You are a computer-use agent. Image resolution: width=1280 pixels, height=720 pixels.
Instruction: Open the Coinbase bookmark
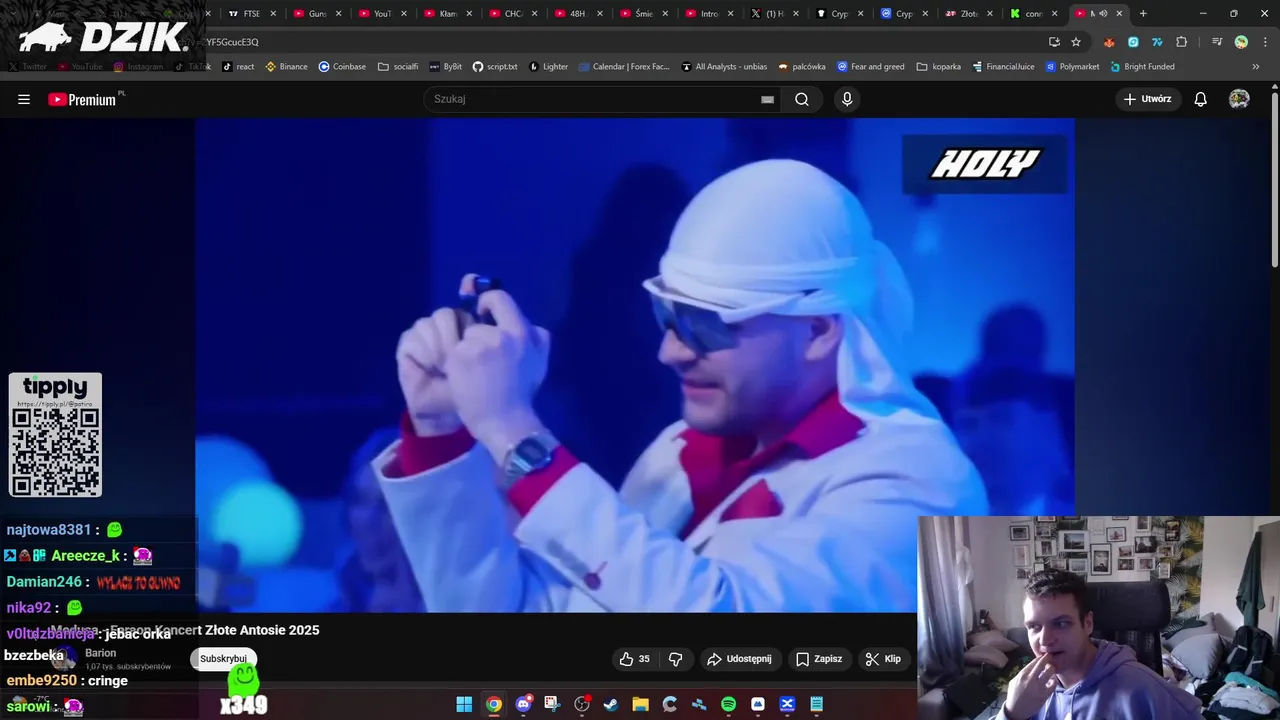(342, 67)
